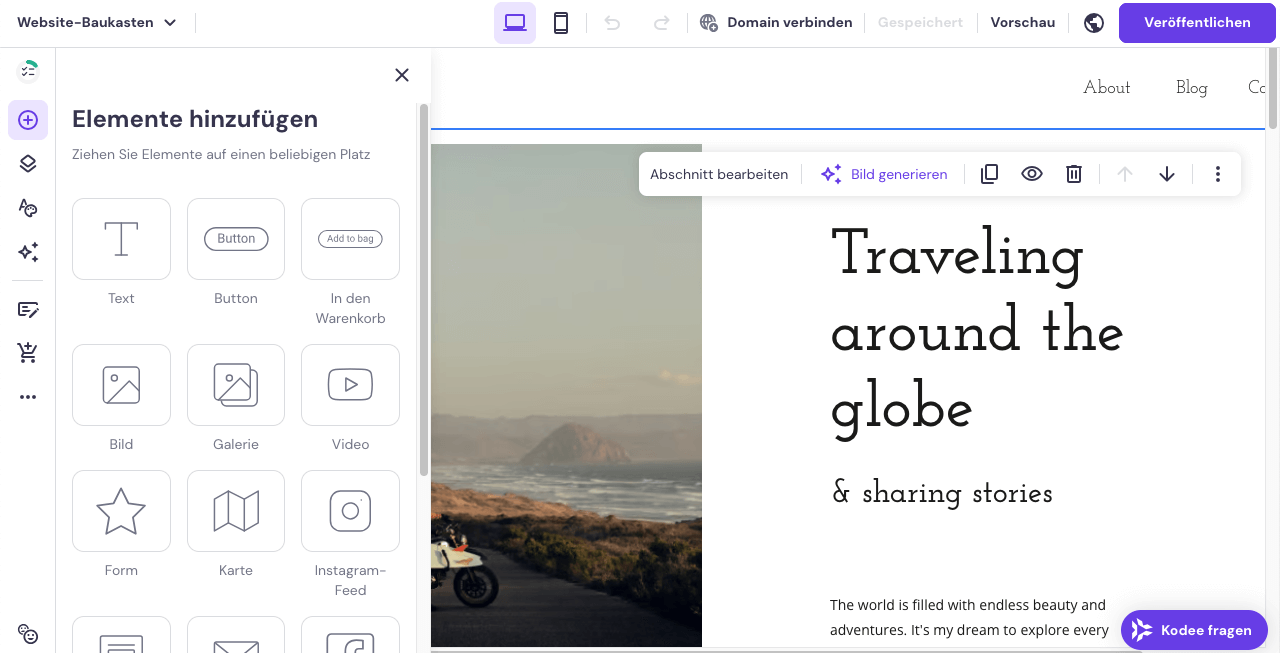The width and height of the screenshot is (1280, 653).
Task: Click the undo arrow icon
Action: click(612, 22)
